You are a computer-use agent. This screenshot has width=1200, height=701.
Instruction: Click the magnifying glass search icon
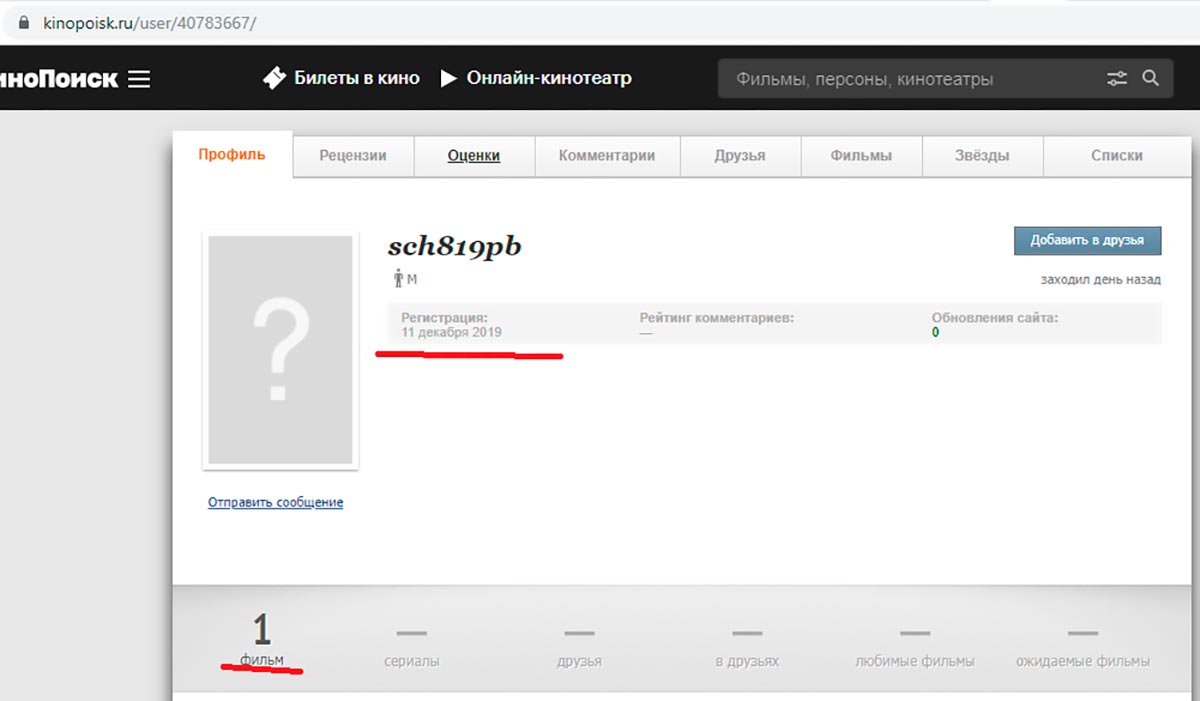[x=1151, y=78]
